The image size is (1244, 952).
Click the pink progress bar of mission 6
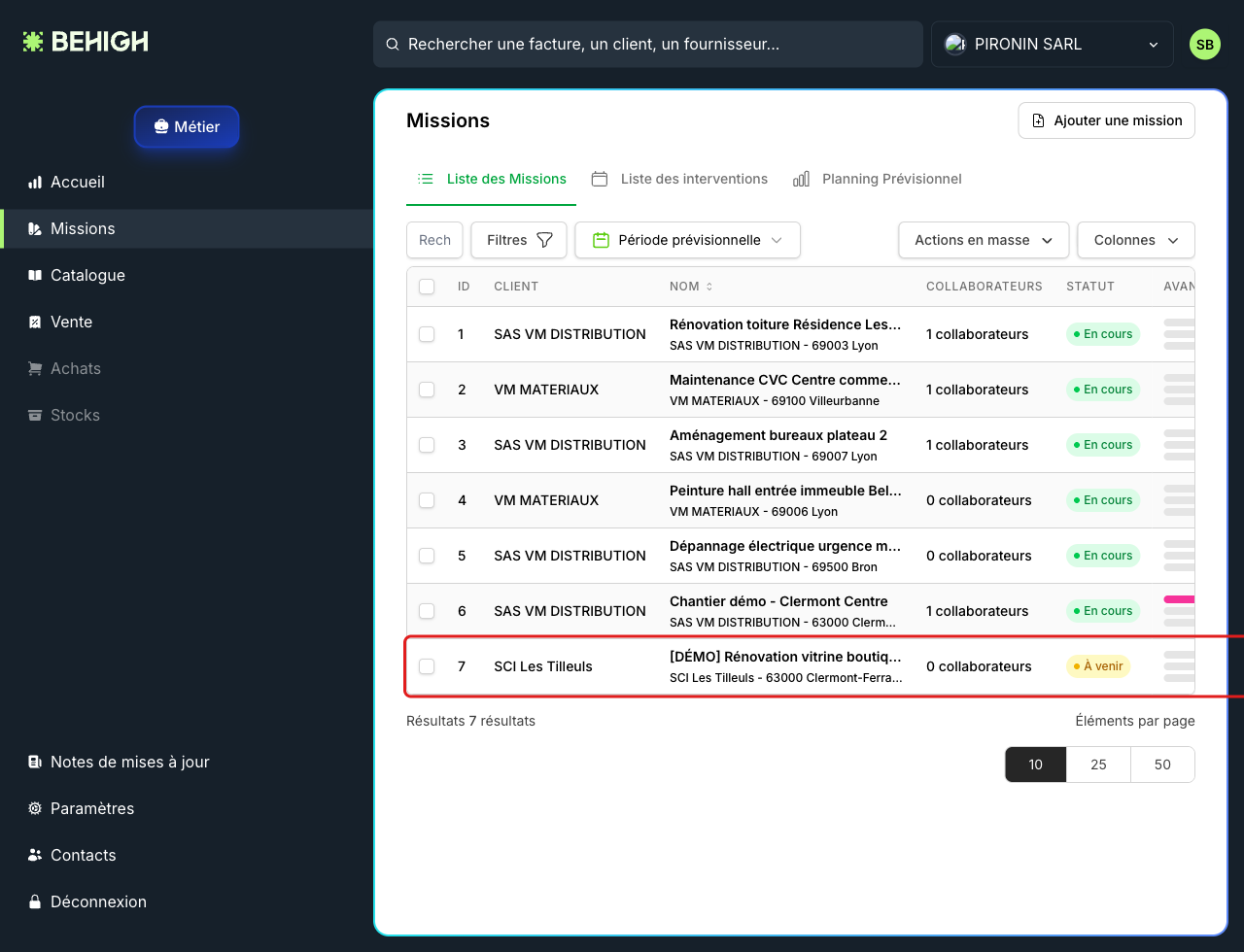1179,599
